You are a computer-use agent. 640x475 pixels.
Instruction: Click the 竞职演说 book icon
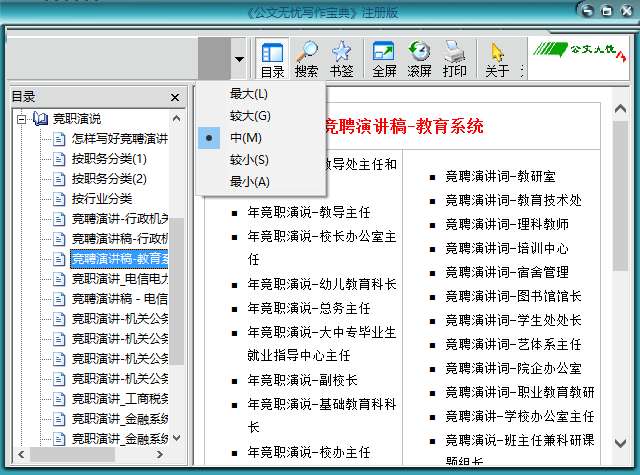[40, 119]
